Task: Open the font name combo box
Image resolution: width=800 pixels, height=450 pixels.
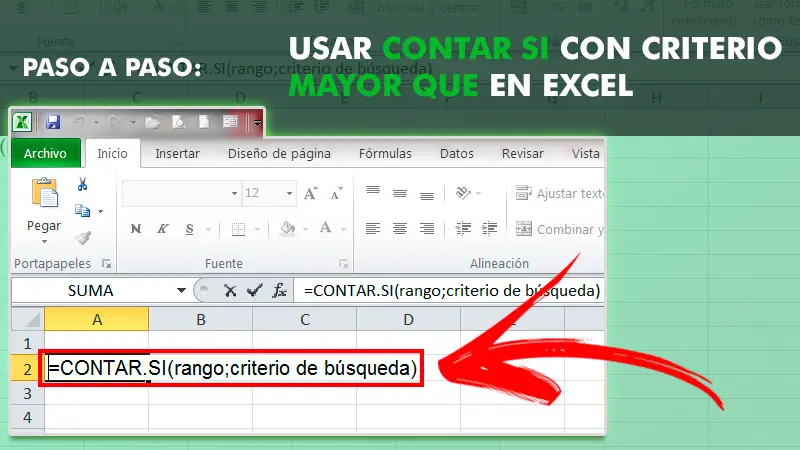Action: pyautogui.click(x=181, y=193)
